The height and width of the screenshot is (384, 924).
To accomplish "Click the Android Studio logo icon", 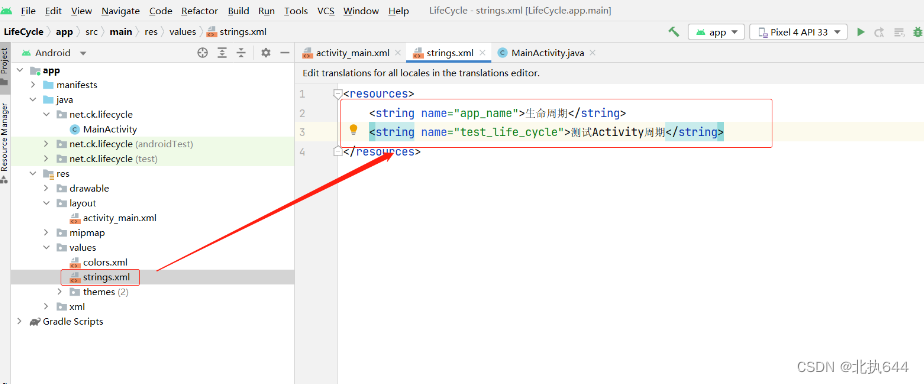I will coord(6,11).
